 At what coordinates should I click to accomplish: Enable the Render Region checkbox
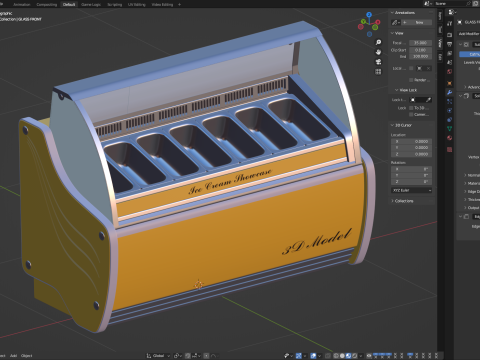tap(411, 80)
